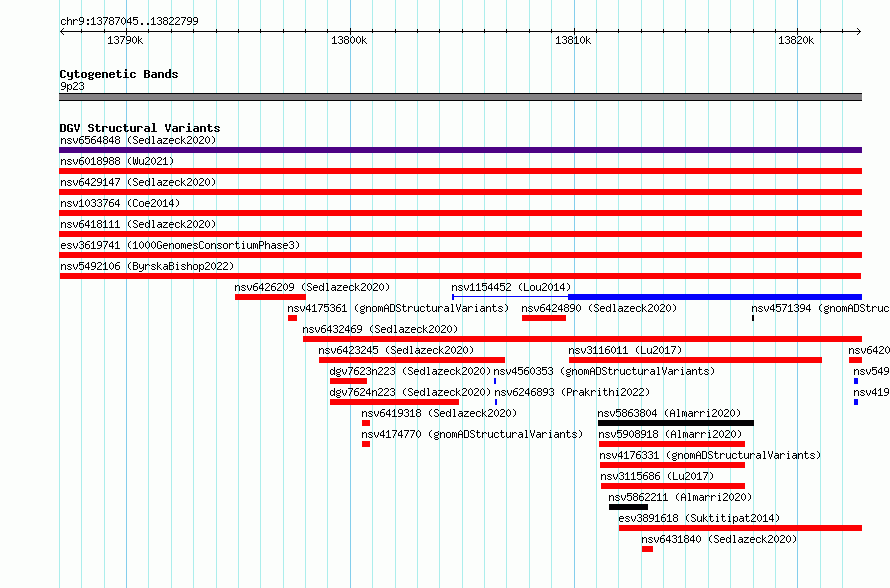Viewport: 890px width, 588px height.
Task: Click the red bar under nsv3116011
Action: [x=695, y=360]
